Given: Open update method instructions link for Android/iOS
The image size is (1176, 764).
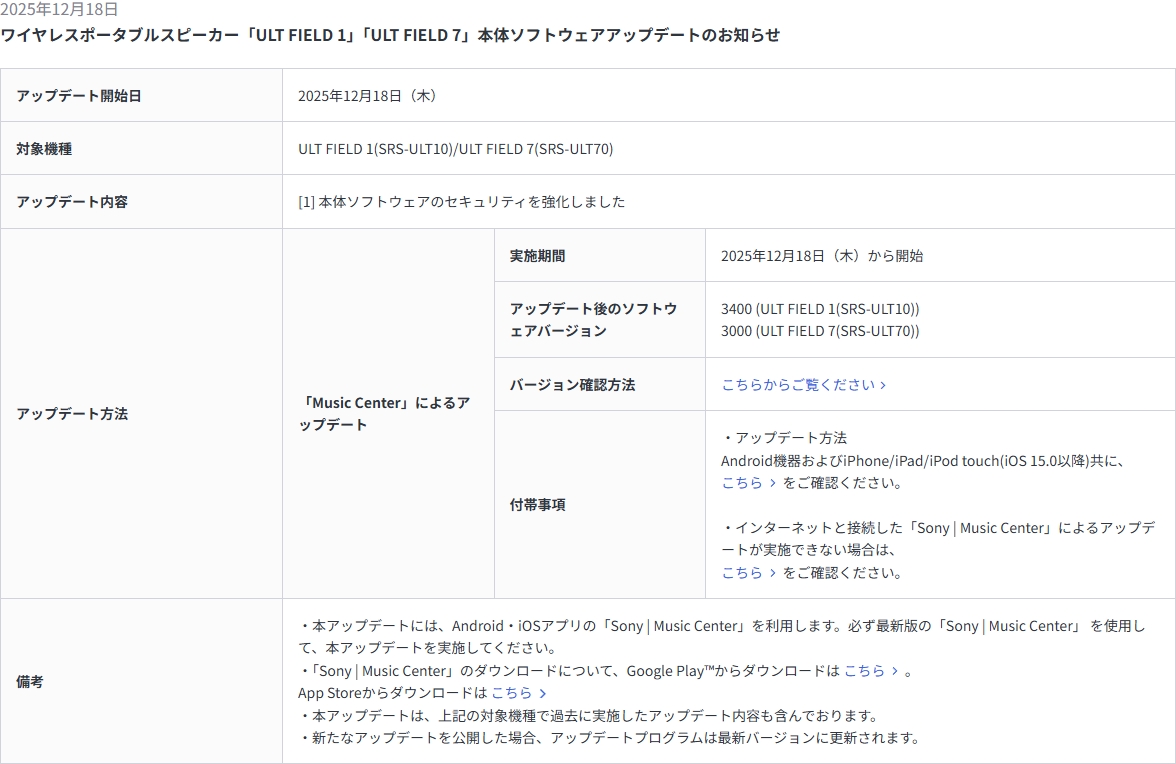Looking at the screenshot, I should click(748, 483).
